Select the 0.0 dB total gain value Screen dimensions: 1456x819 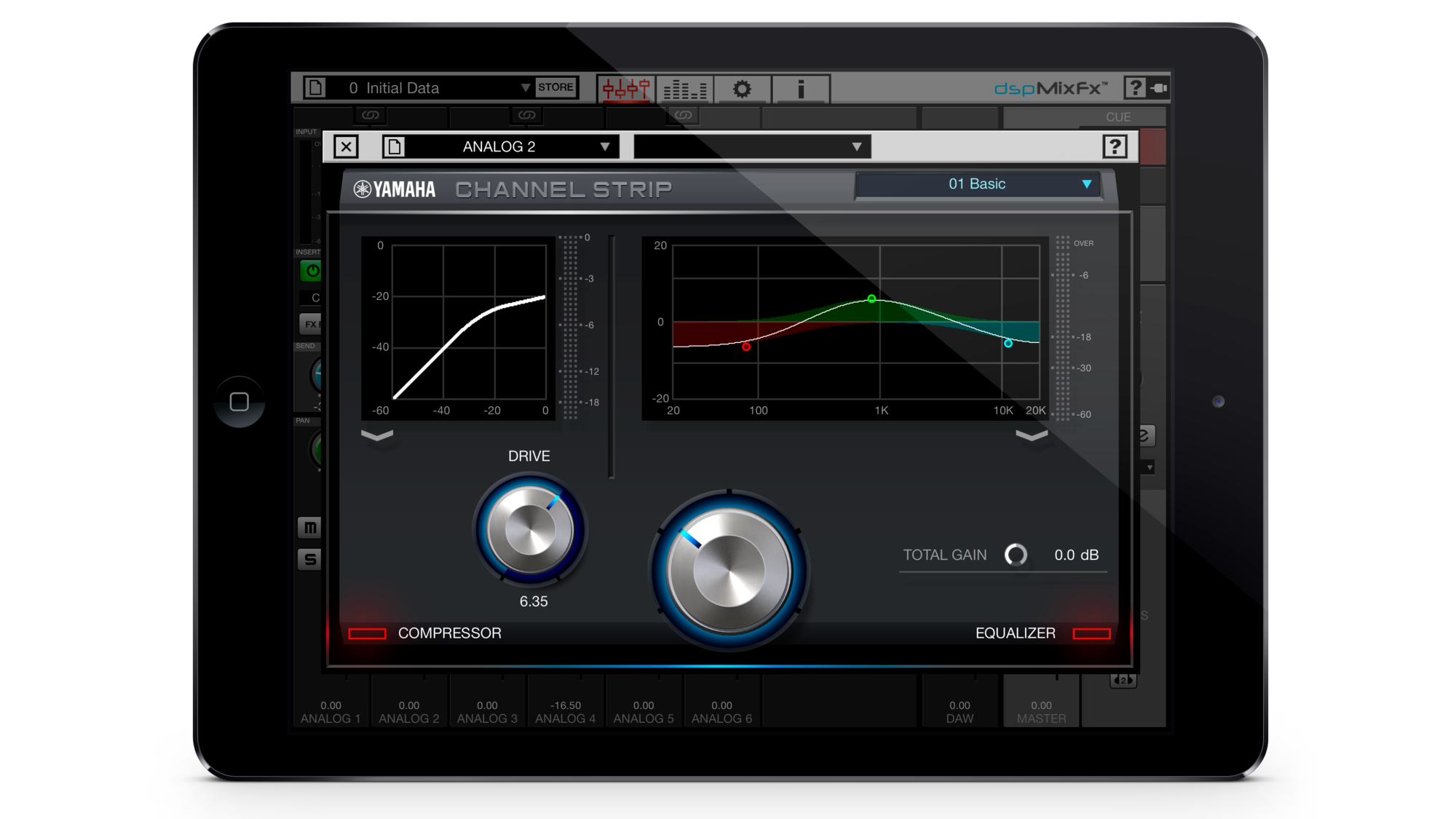1076,555
